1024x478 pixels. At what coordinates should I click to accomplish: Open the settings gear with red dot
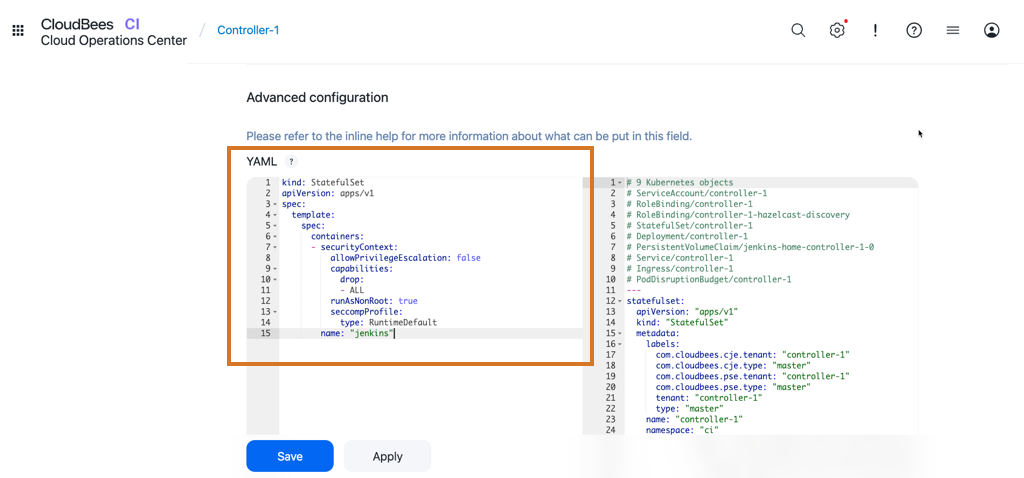click(837, 31)
